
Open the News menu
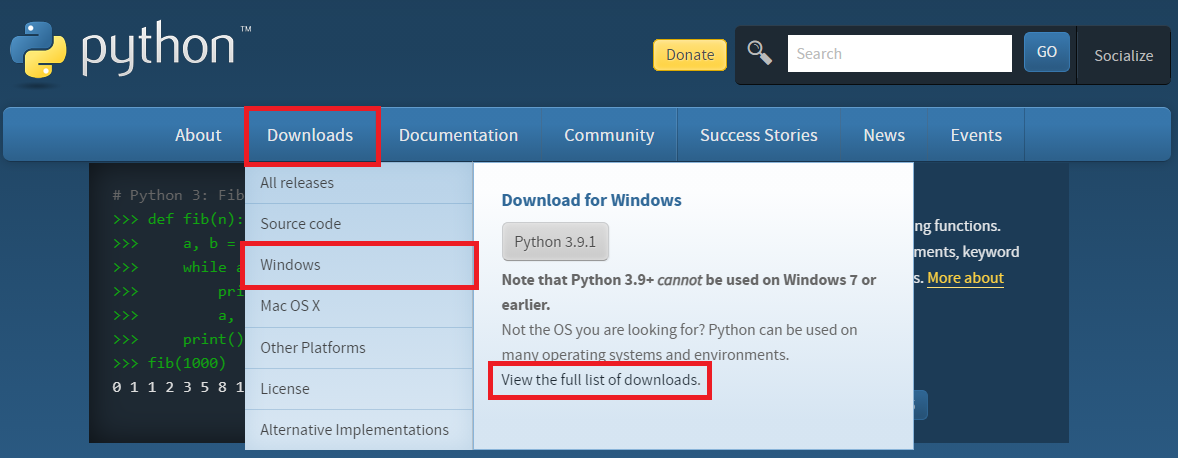point(884,135)
